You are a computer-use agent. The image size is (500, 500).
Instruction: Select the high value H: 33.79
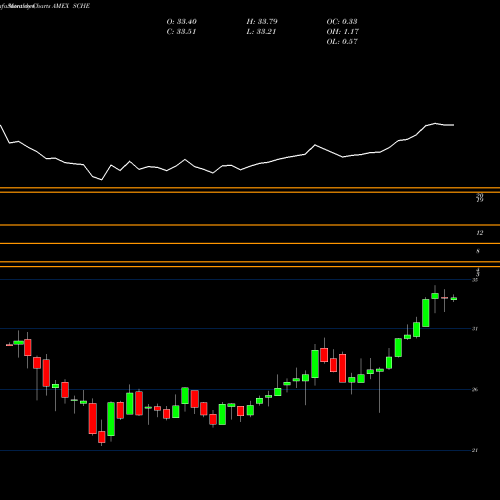pos(262,22)
